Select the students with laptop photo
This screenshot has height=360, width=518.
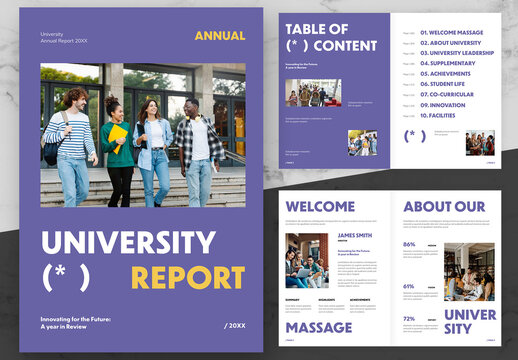pyautogui.click(x=307, y=261)
